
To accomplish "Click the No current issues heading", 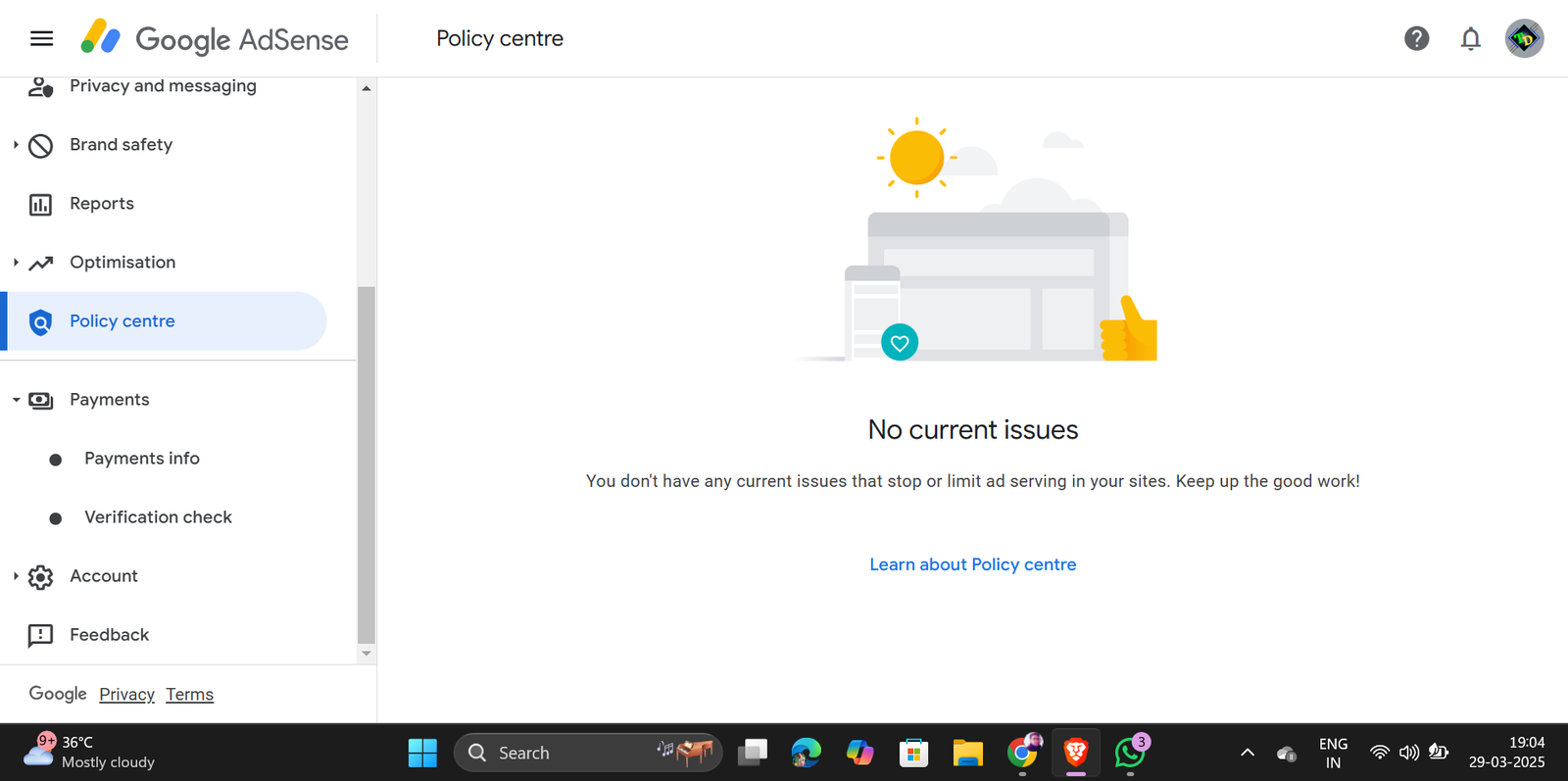I will pyautogui.click(x=973, y=430).
